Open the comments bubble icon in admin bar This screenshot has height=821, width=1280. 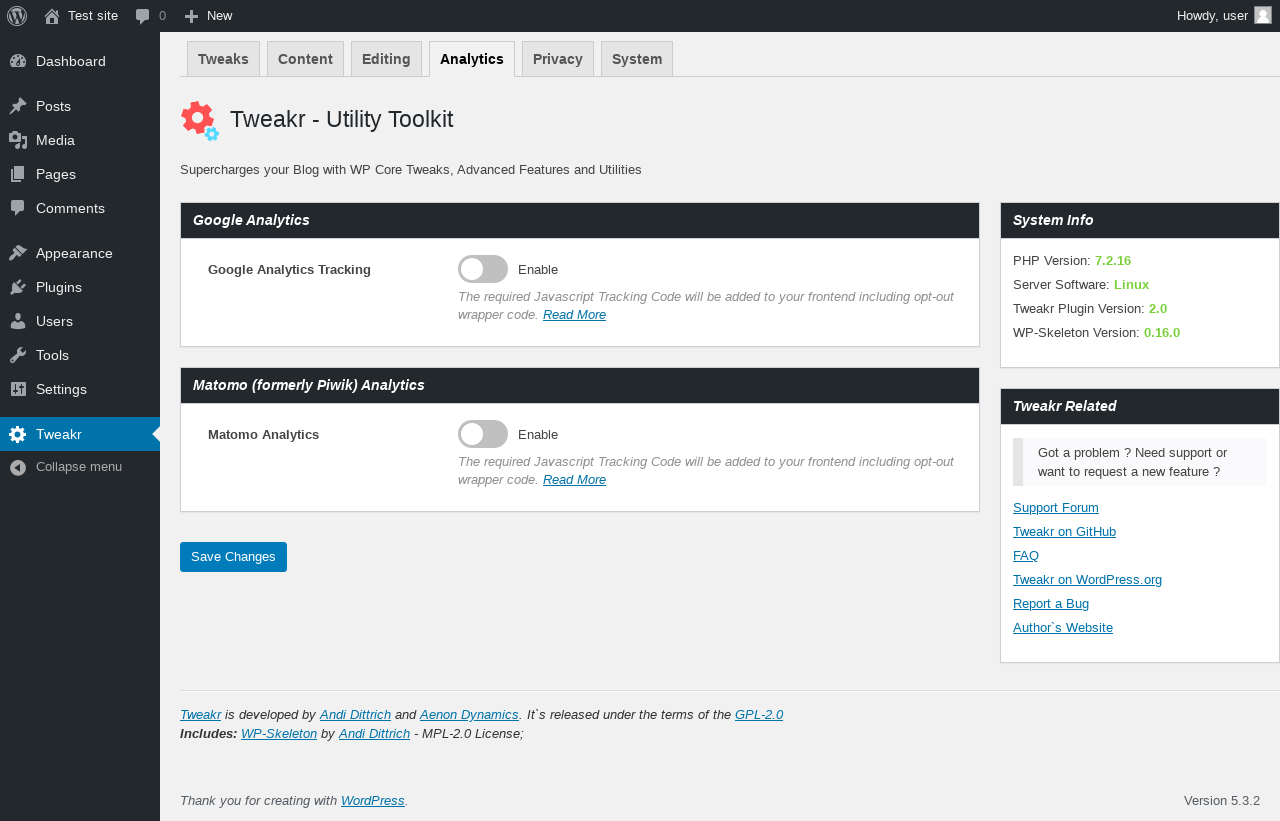tap(143, 16)
